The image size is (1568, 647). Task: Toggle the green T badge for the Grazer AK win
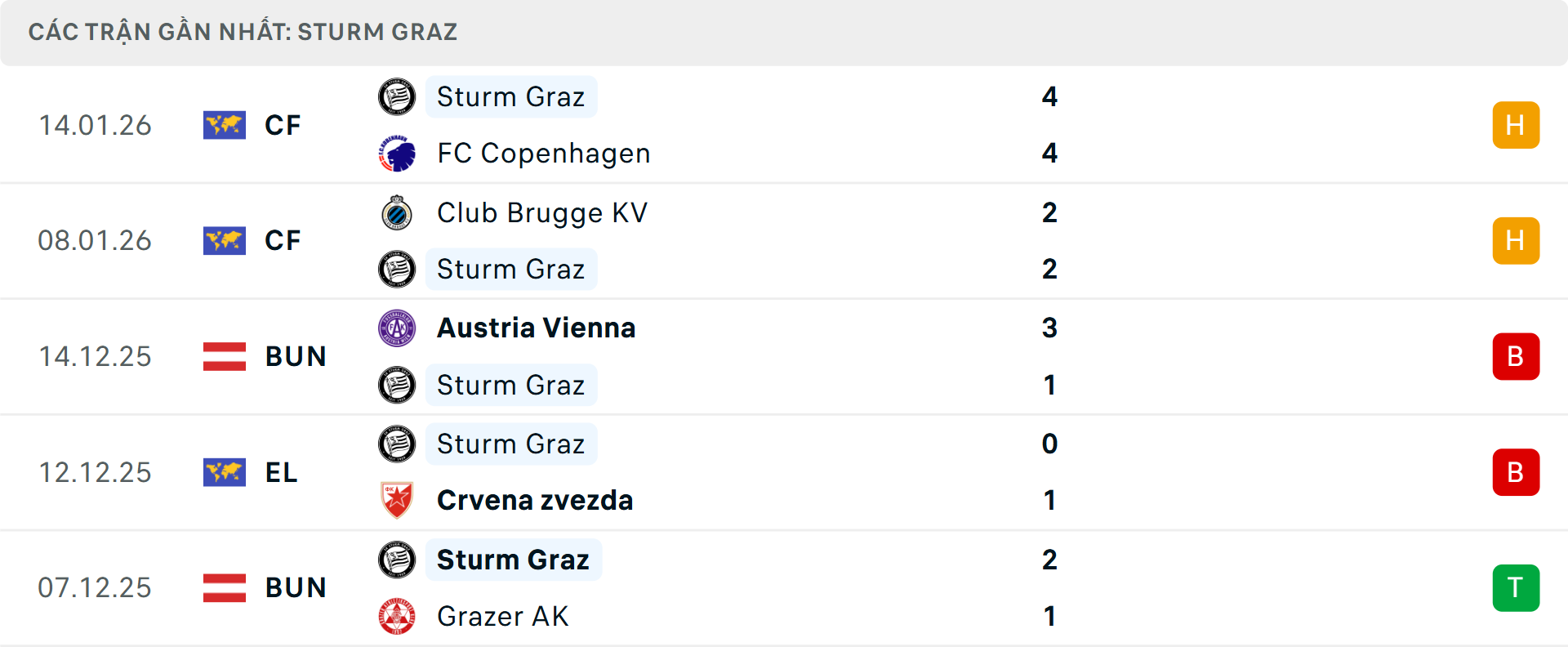coord(1516,587)
